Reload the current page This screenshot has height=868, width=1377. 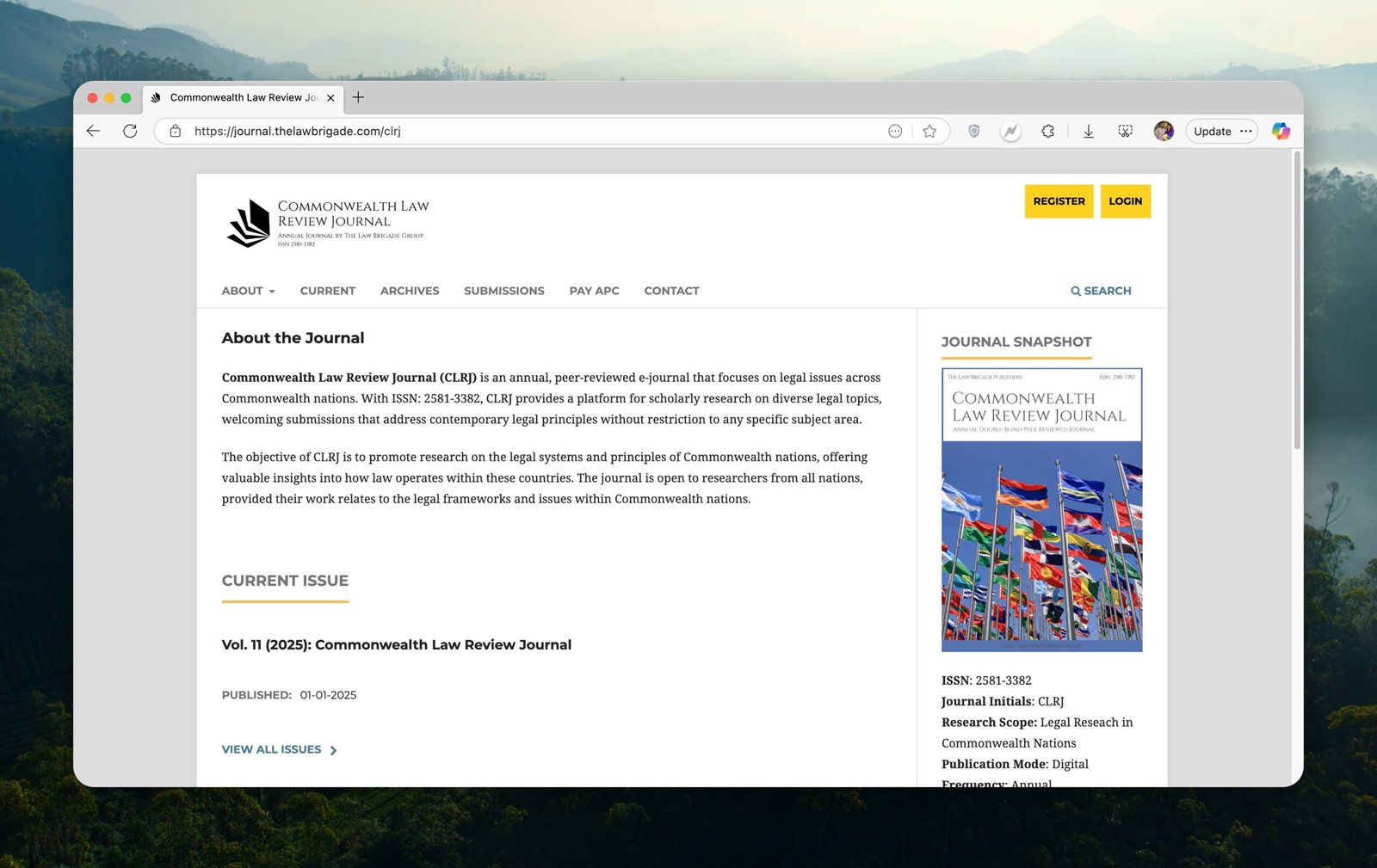pos(130,131)
